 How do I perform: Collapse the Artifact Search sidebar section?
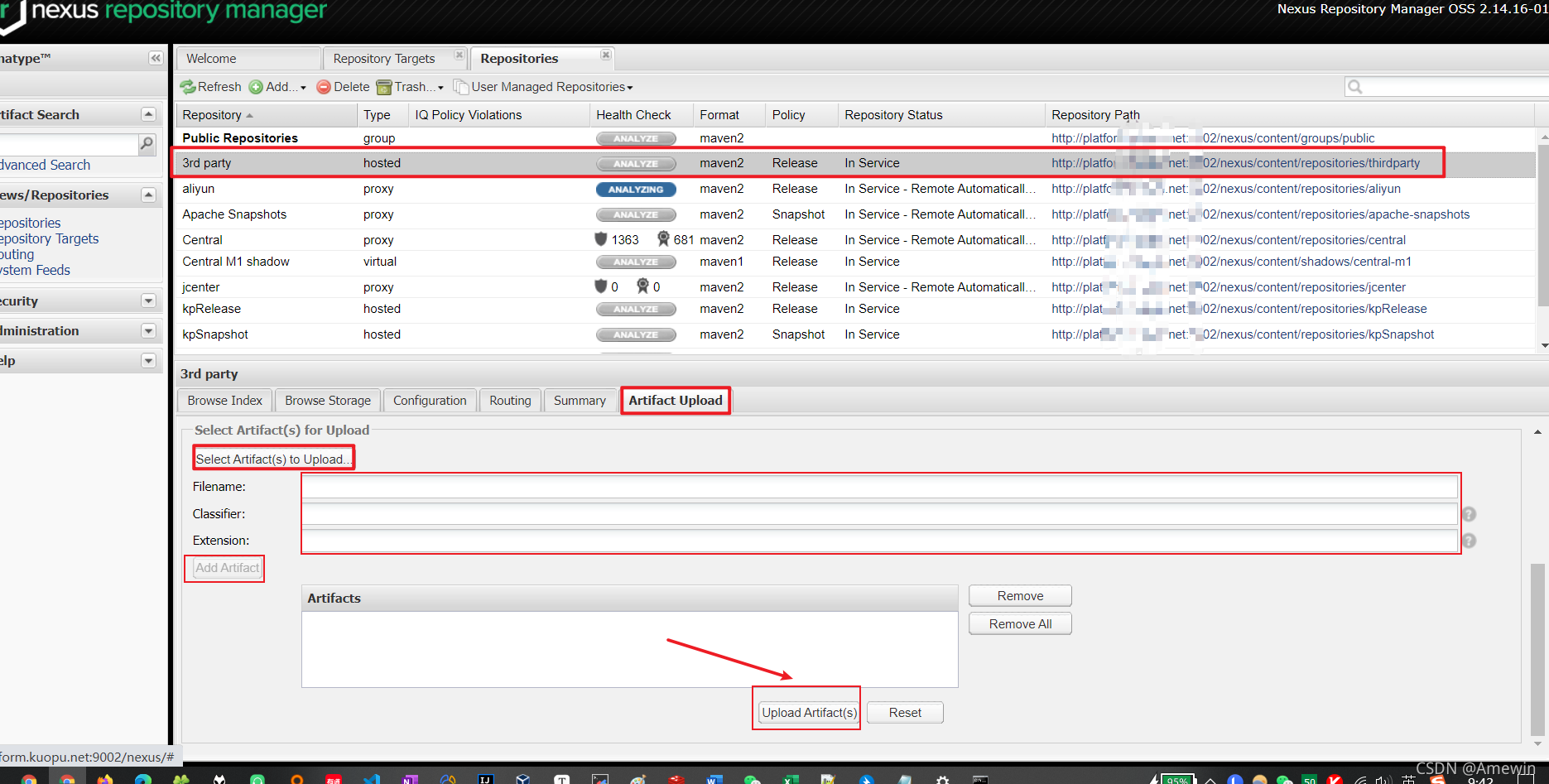click(x=148, y=114)
